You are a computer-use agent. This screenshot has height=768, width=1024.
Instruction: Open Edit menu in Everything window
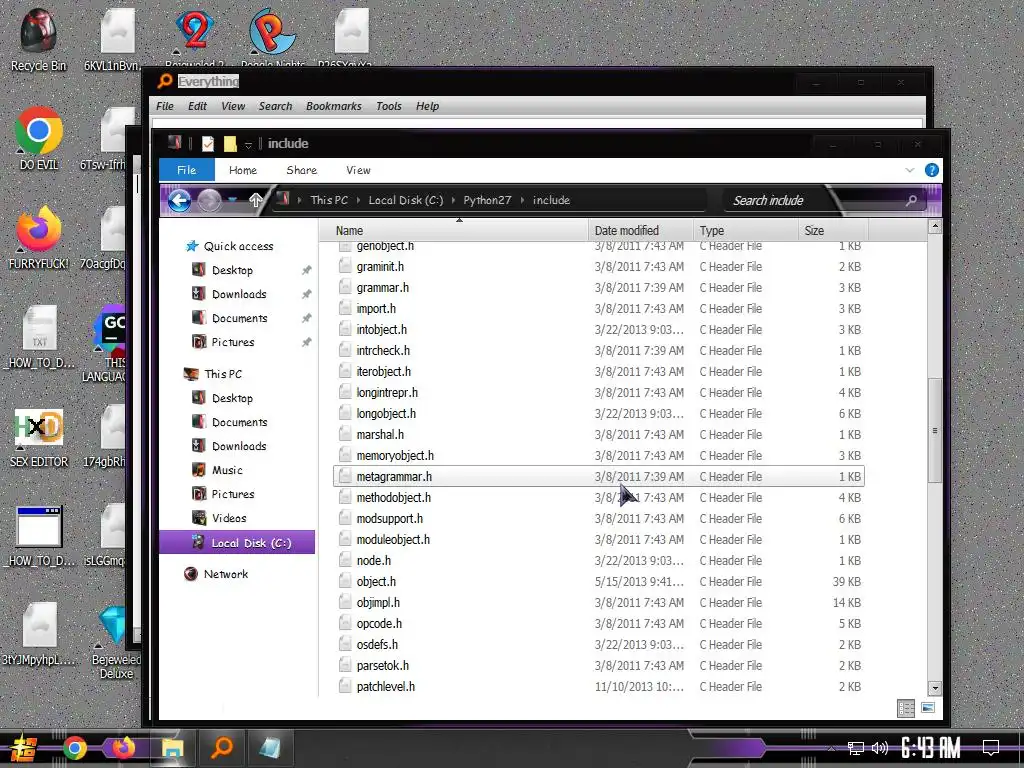click(197, 106)
